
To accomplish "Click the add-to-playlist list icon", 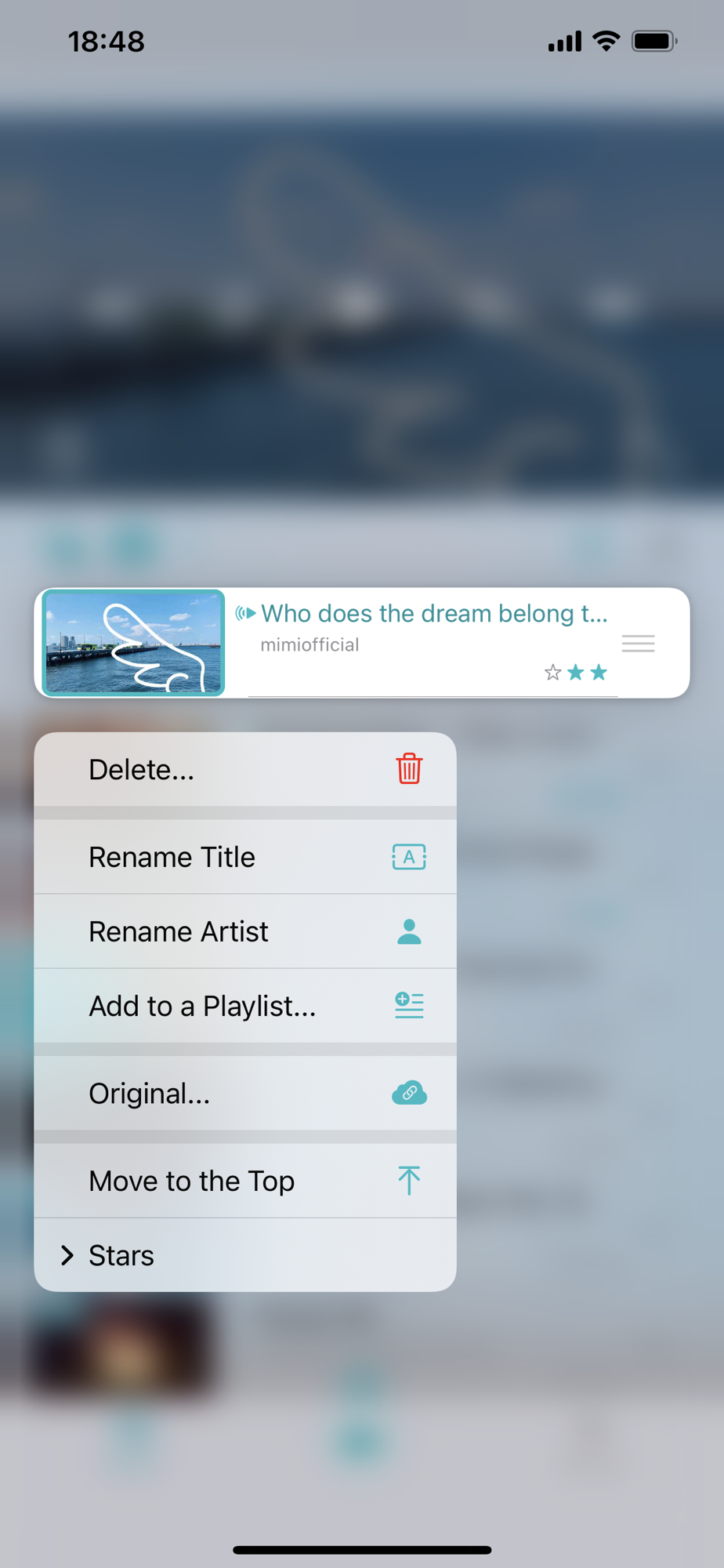I will pos(409,1005).
